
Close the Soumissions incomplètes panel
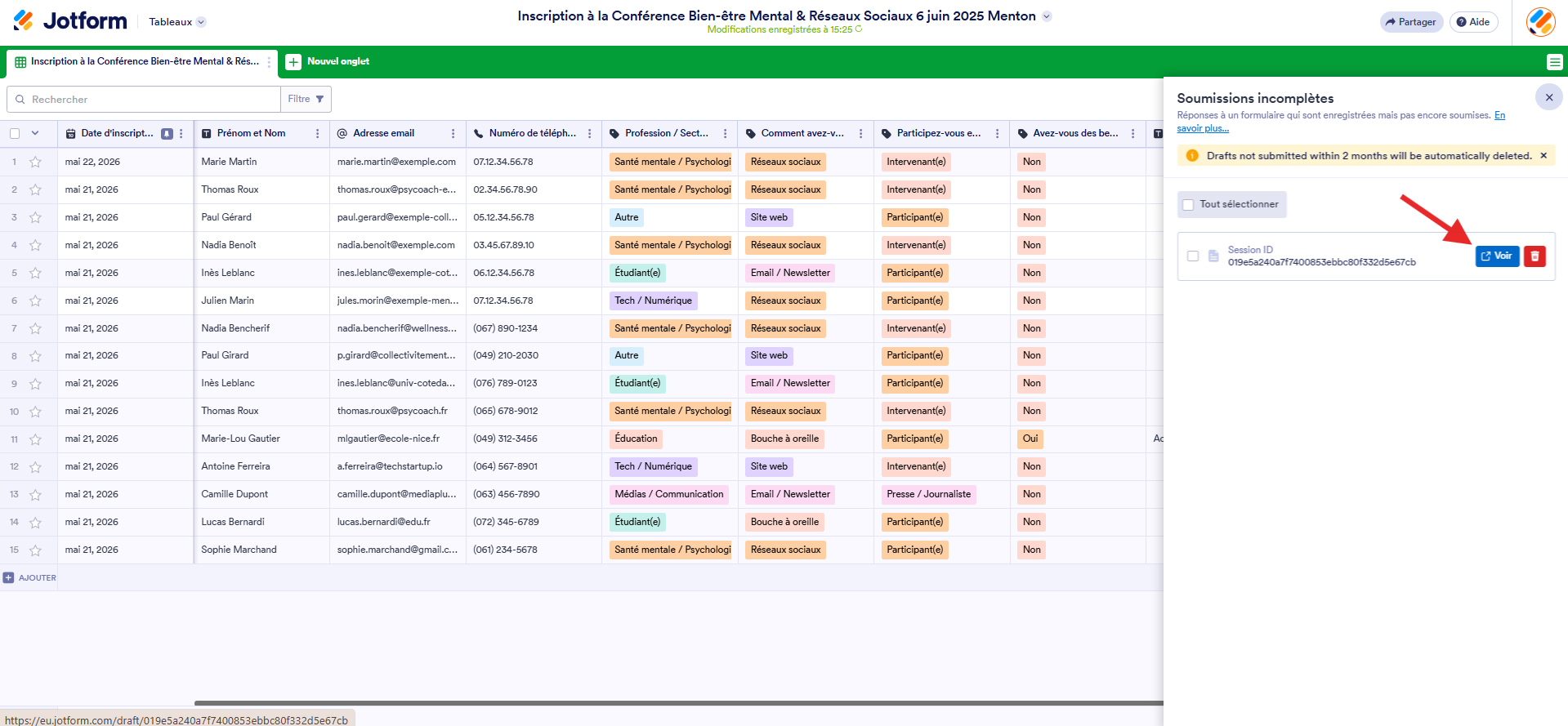1548,97
